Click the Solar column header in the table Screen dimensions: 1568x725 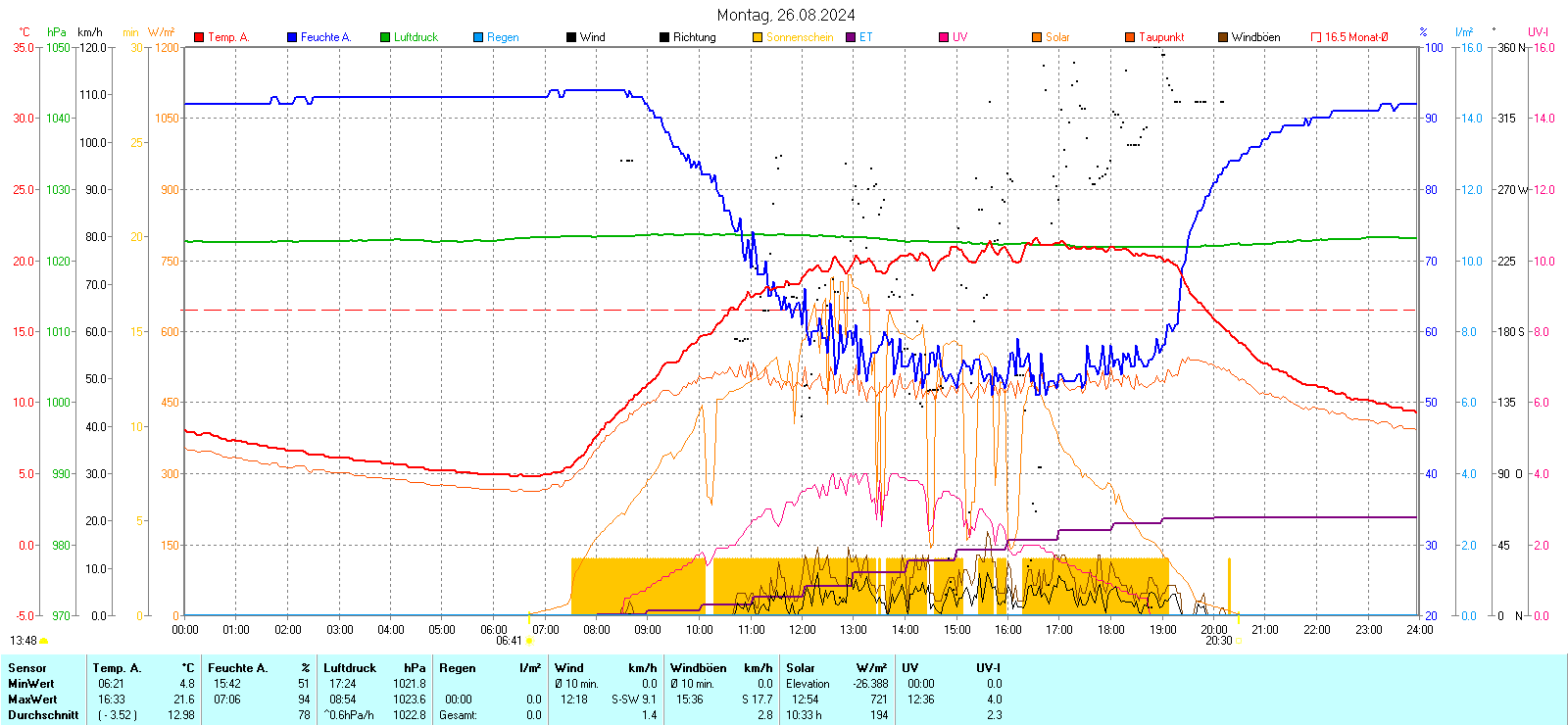[x=801, y=668]
